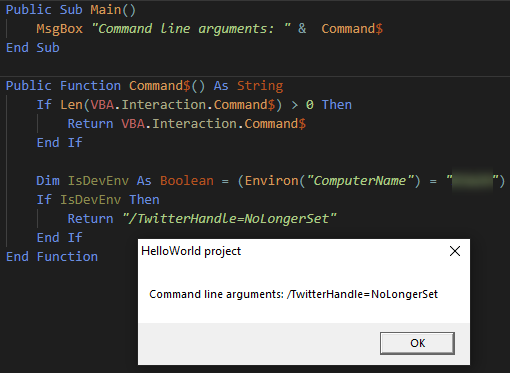510x373 pixels.
Task: Click Command$ in the function declaration
Action: click(160, 86)
